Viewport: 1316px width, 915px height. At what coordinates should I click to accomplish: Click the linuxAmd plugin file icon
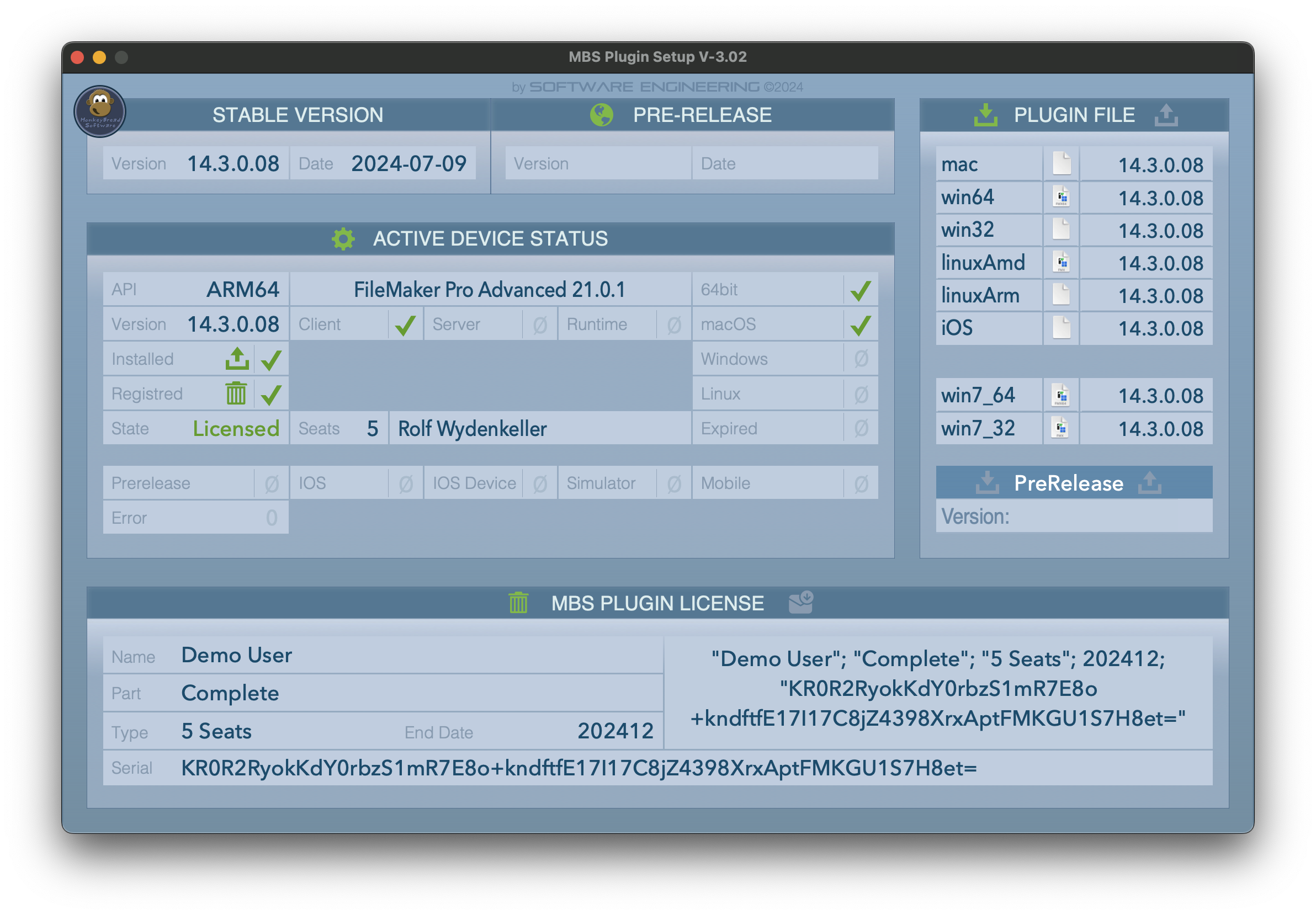pos(1061,262)
